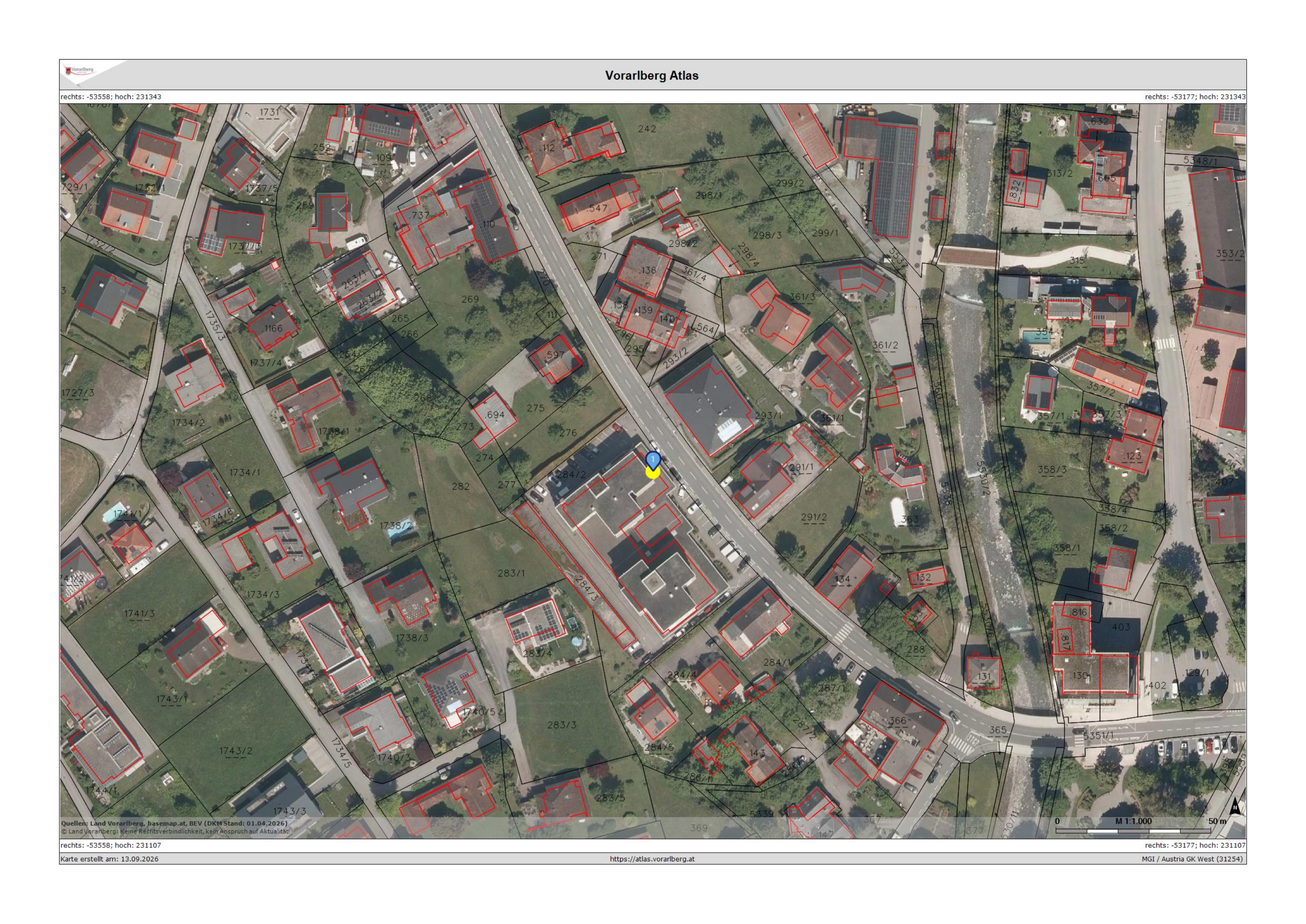Screen dimensions: 1306x924
Task: Click parcel label 1741/3
Action: point(139,614)
